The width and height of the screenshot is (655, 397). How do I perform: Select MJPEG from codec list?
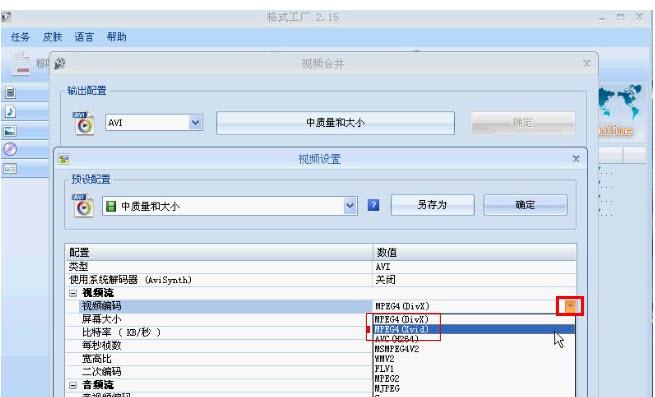tap(474, 389)
